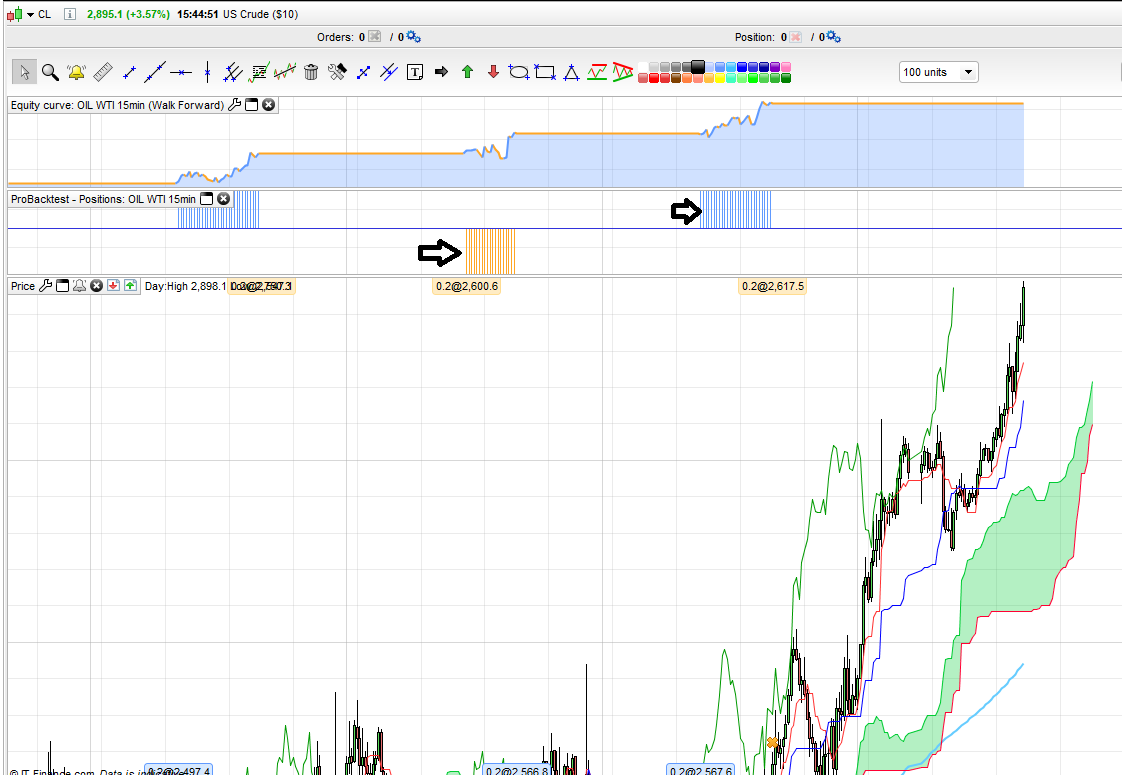Pick the dark green color swatch
Image resolution: width=1122 pixels, height=775 pixels.
[786, 78]
